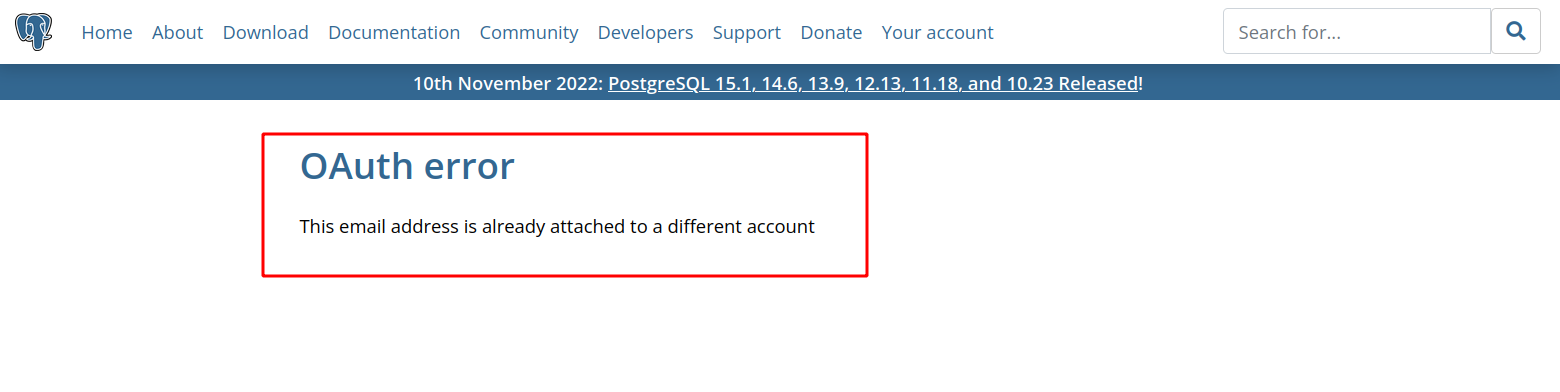The height and width of the screenshot is (392, 1560).
Task: Click blank white area right of error box
Action: 1200,220
